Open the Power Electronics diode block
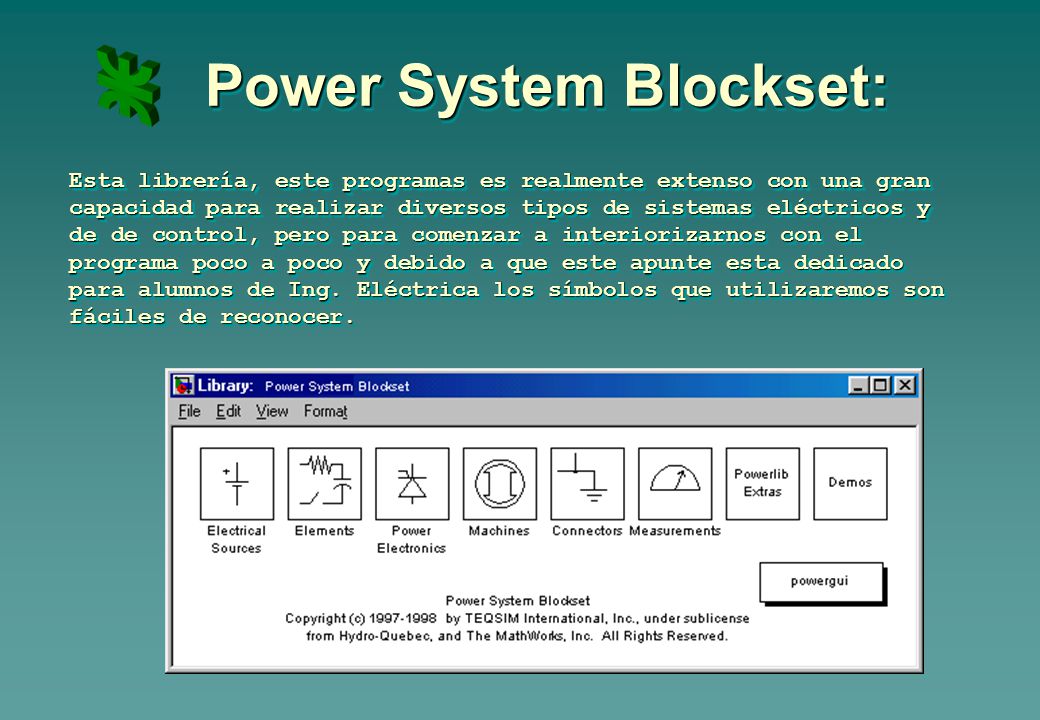Image resolution: width=1040 pixels, height=720 pixels. coord(412,484)
